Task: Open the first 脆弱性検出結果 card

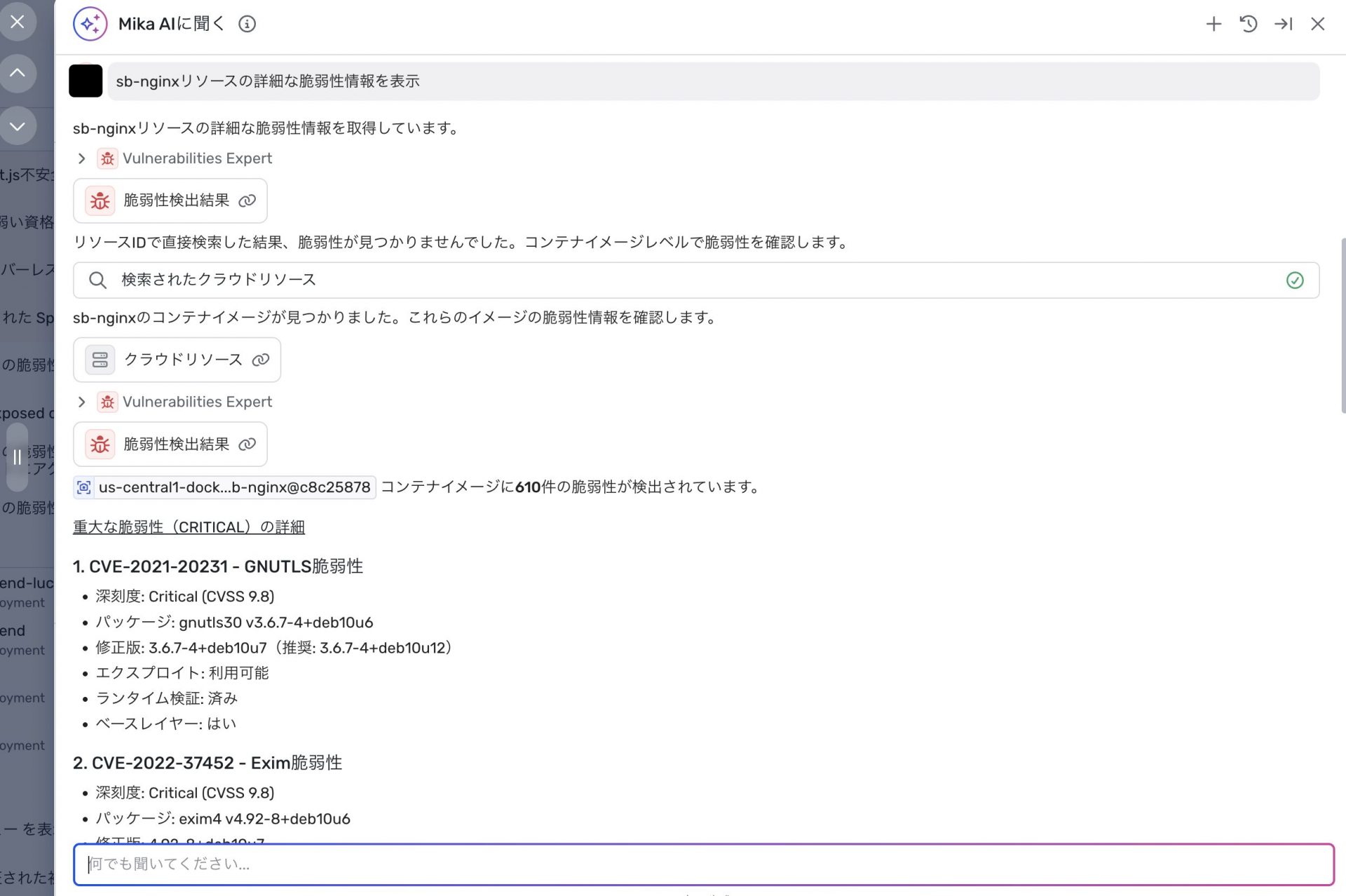Action: coord(168,201)
